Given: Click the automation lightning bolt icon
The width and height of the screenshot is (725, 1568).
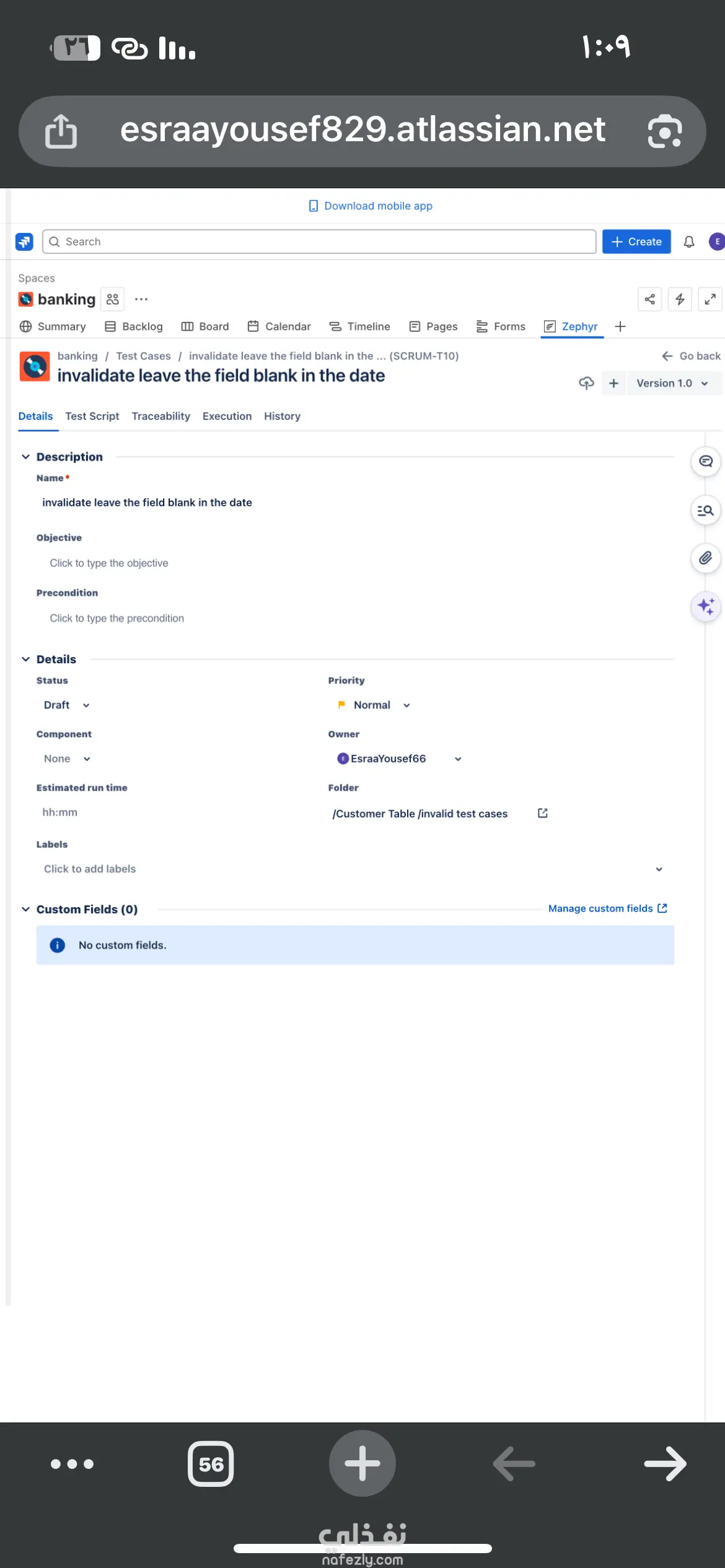Looking at the screenshot, I should click(680, 300).
